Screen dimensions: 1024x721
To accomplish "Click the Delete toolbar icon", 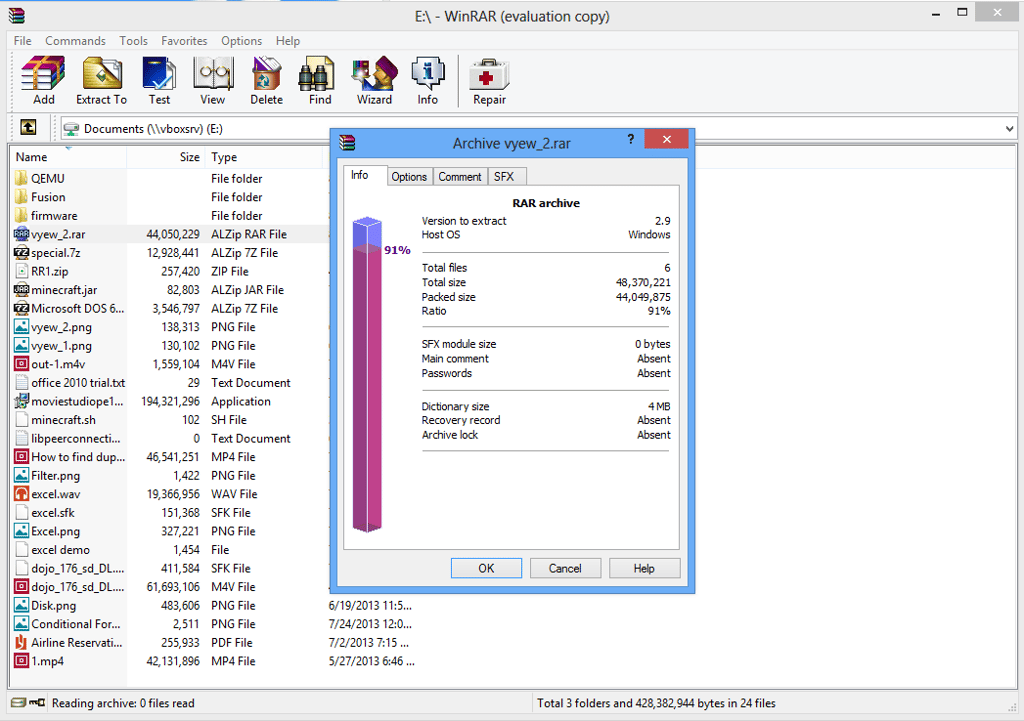I will point(266,80).
